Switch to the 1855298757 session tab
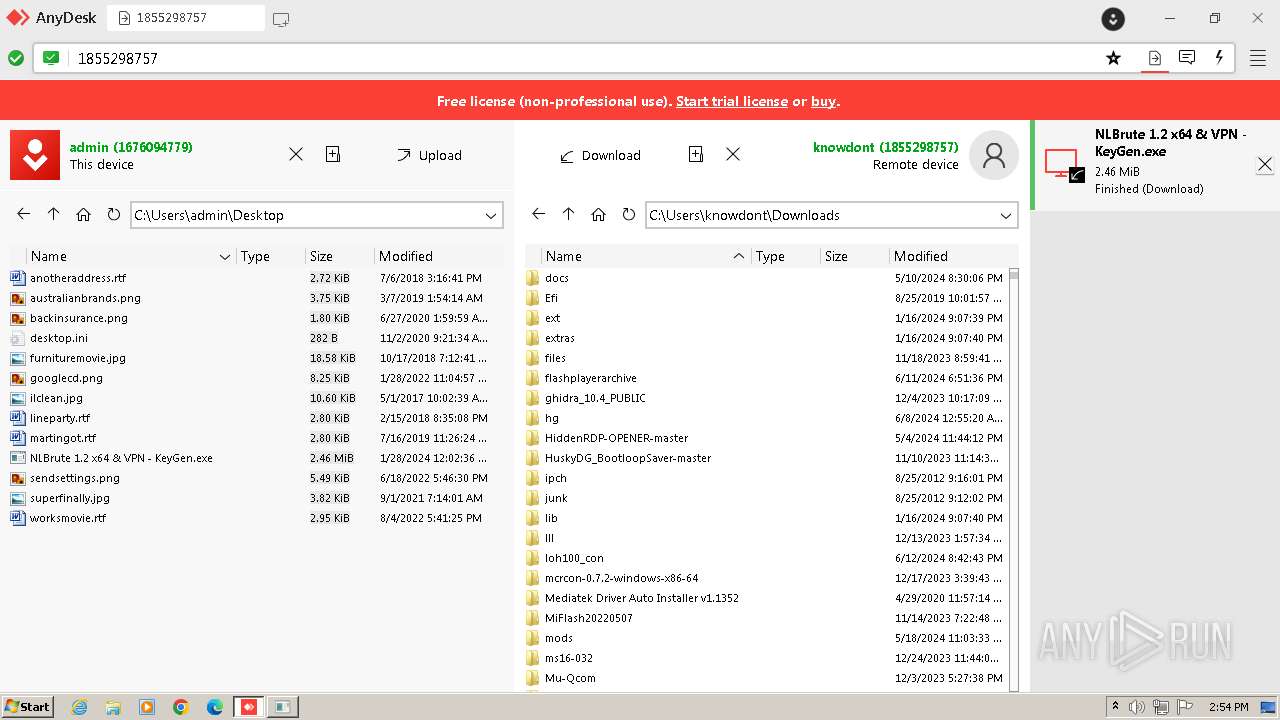 pyautogui.click(x=185, y=18)
